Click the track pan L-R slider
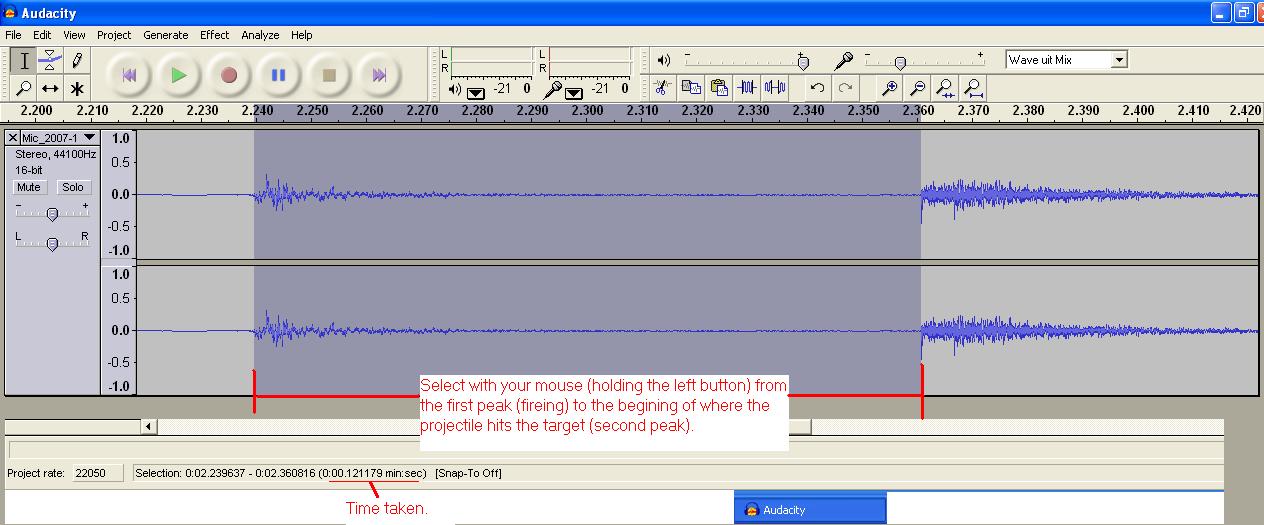Screen dimensions: 1264x525 coord(52,244)
